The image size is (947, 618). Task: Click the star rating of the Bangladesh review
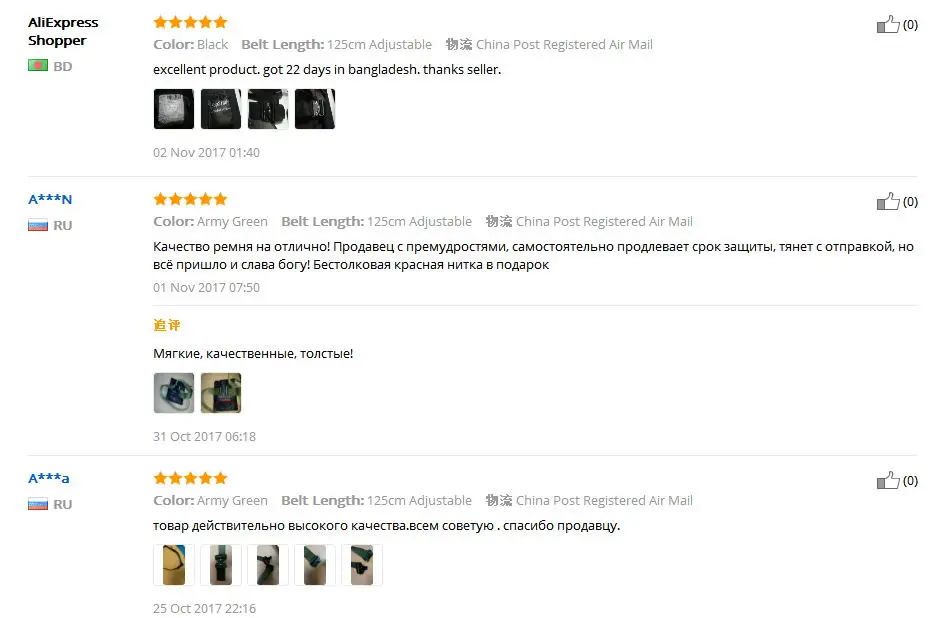(190, 22)
